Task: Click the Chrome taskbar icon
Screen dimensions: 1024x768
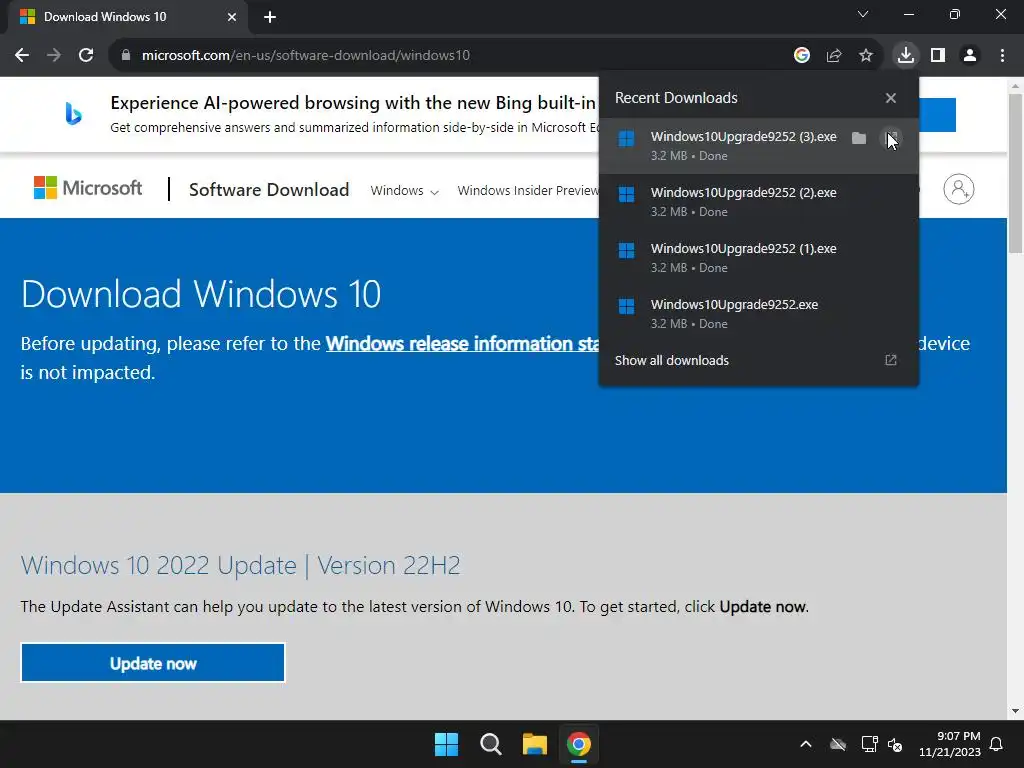Action: (579, 744)
